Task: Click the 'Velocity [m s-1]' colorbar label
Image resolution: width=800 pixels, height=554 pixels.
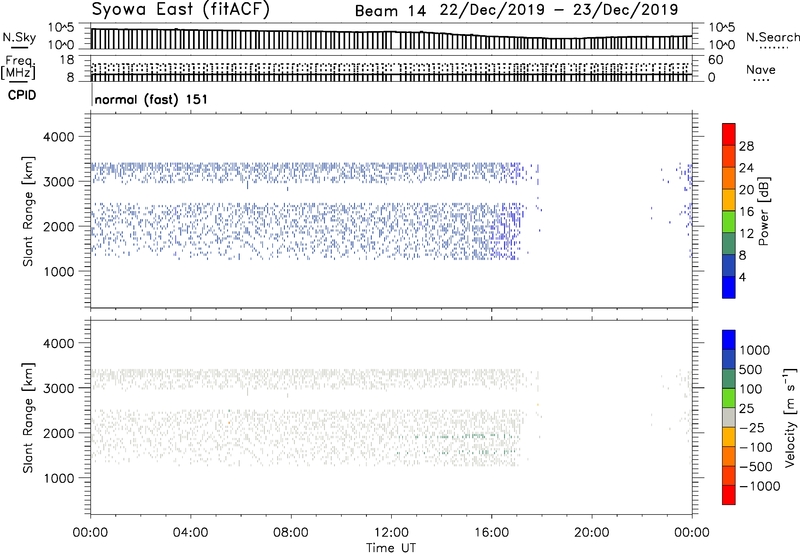Action: [x=790, y=417]
